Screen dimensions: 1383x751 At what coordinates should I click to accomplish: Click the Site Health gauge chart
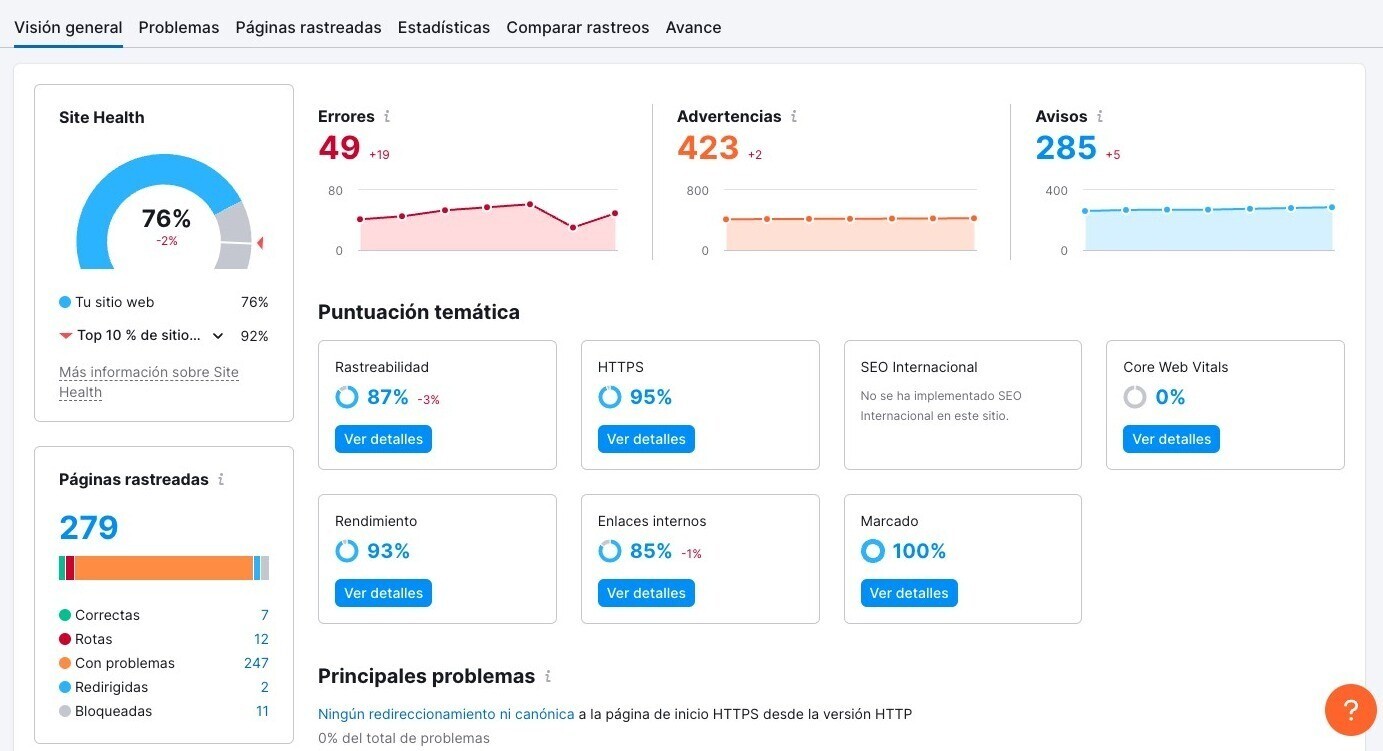(x=164, y=212)
